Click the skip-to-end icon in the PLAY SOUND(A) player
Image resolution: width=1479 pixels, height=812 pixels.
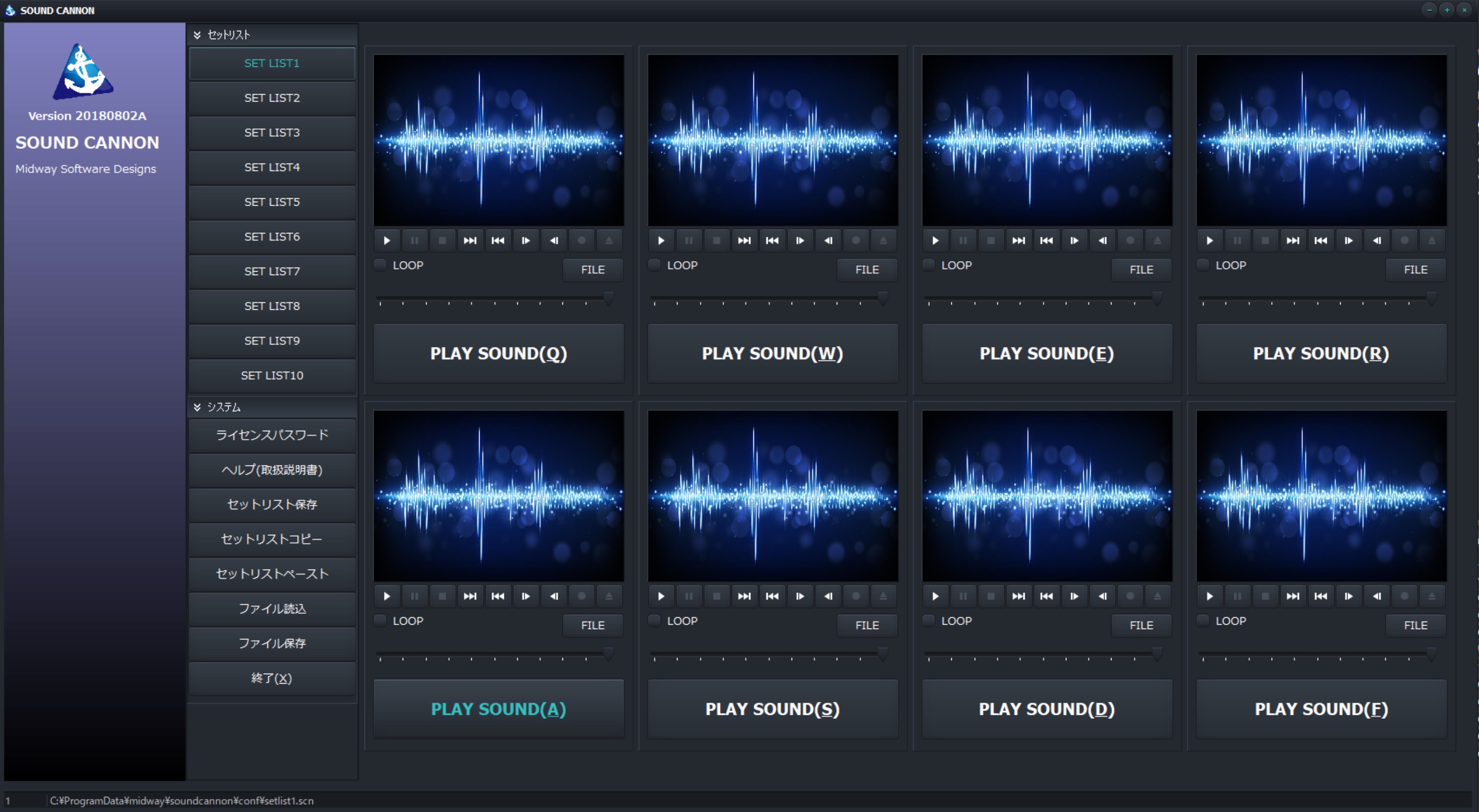click(470, 596)
